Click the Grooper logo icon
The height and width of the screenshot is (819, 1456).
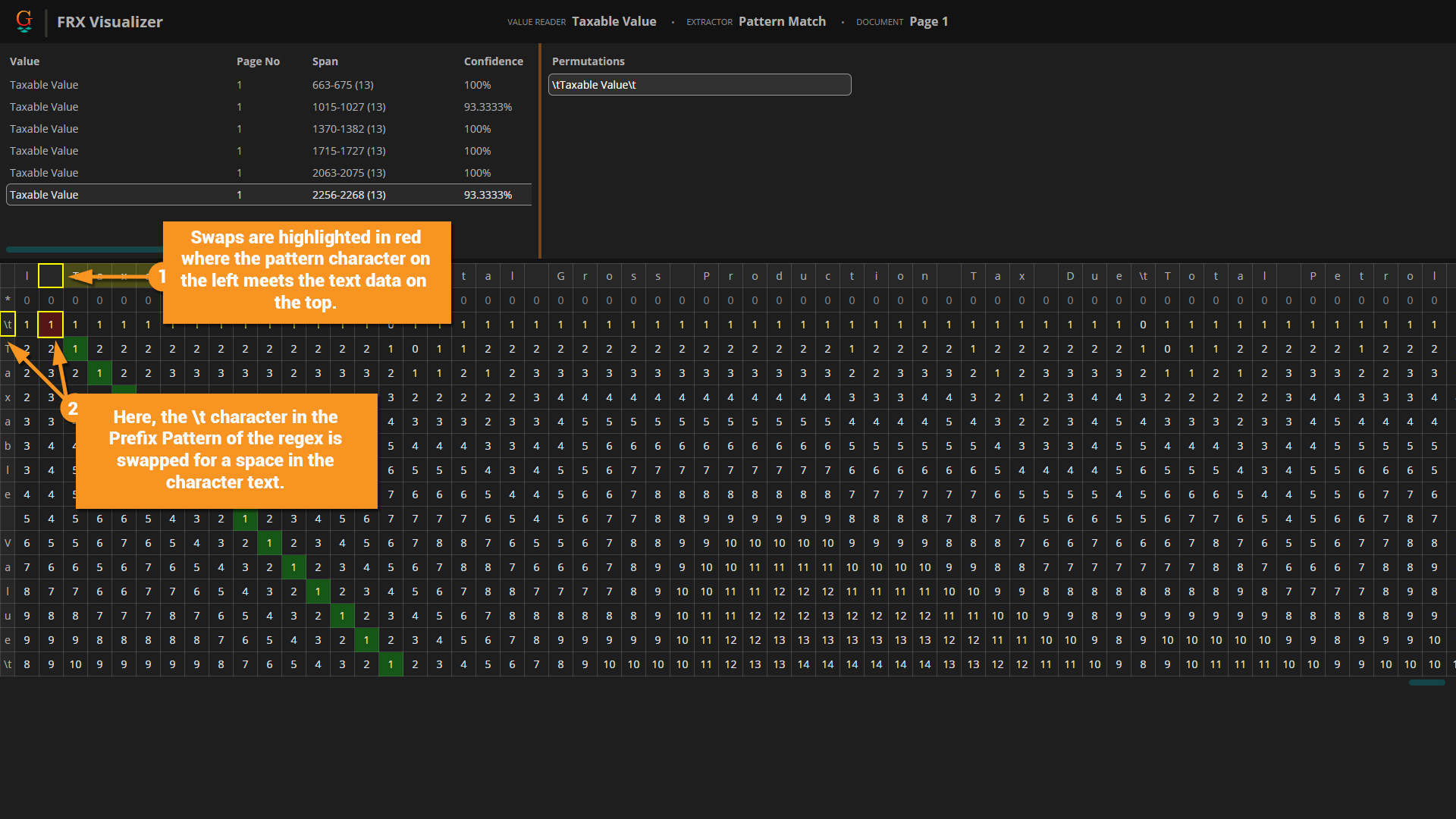[24, 21]
